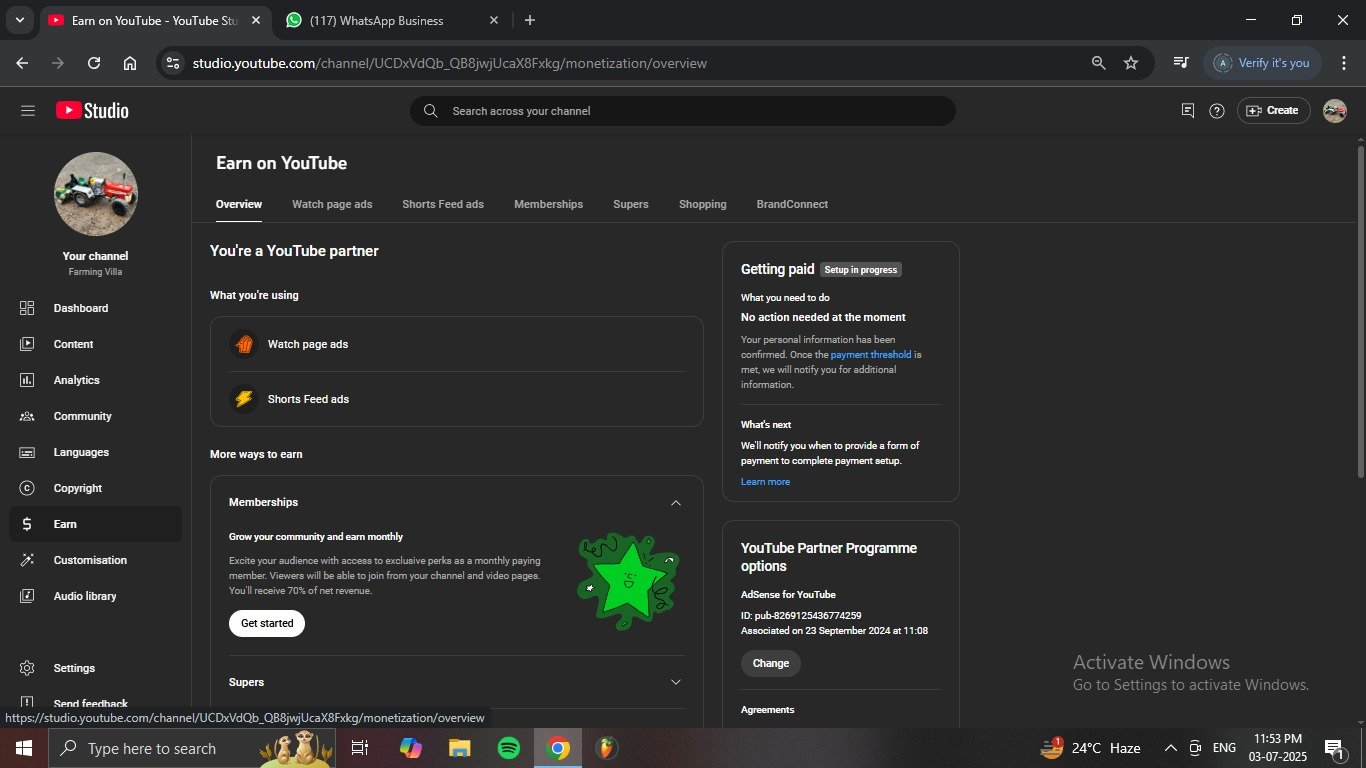Click the Verify it's you profile button
The image size is (1366, 768).
coord(1263,63)
